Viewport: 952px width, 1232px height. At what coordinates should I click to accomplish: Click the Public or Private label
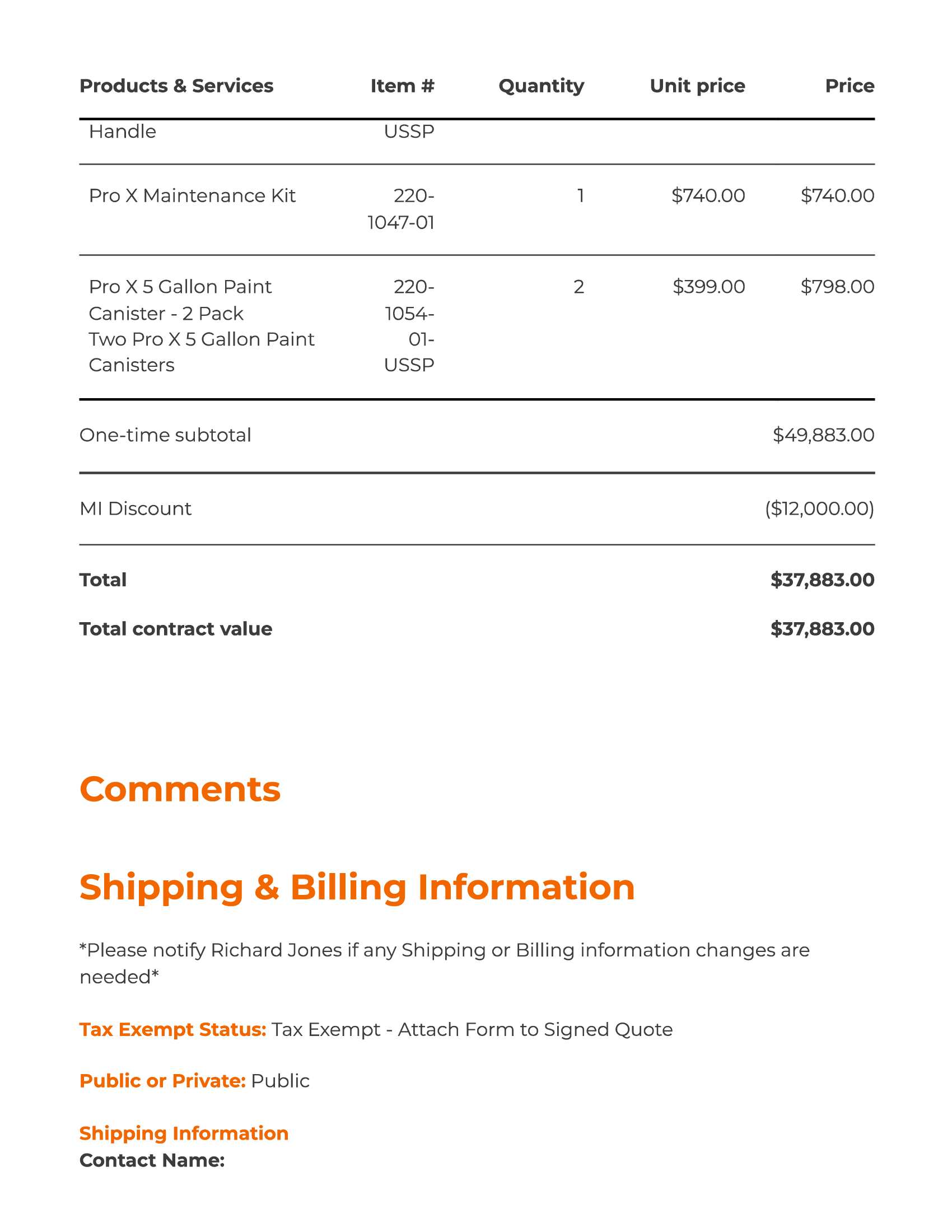[x=162, y=1081]
